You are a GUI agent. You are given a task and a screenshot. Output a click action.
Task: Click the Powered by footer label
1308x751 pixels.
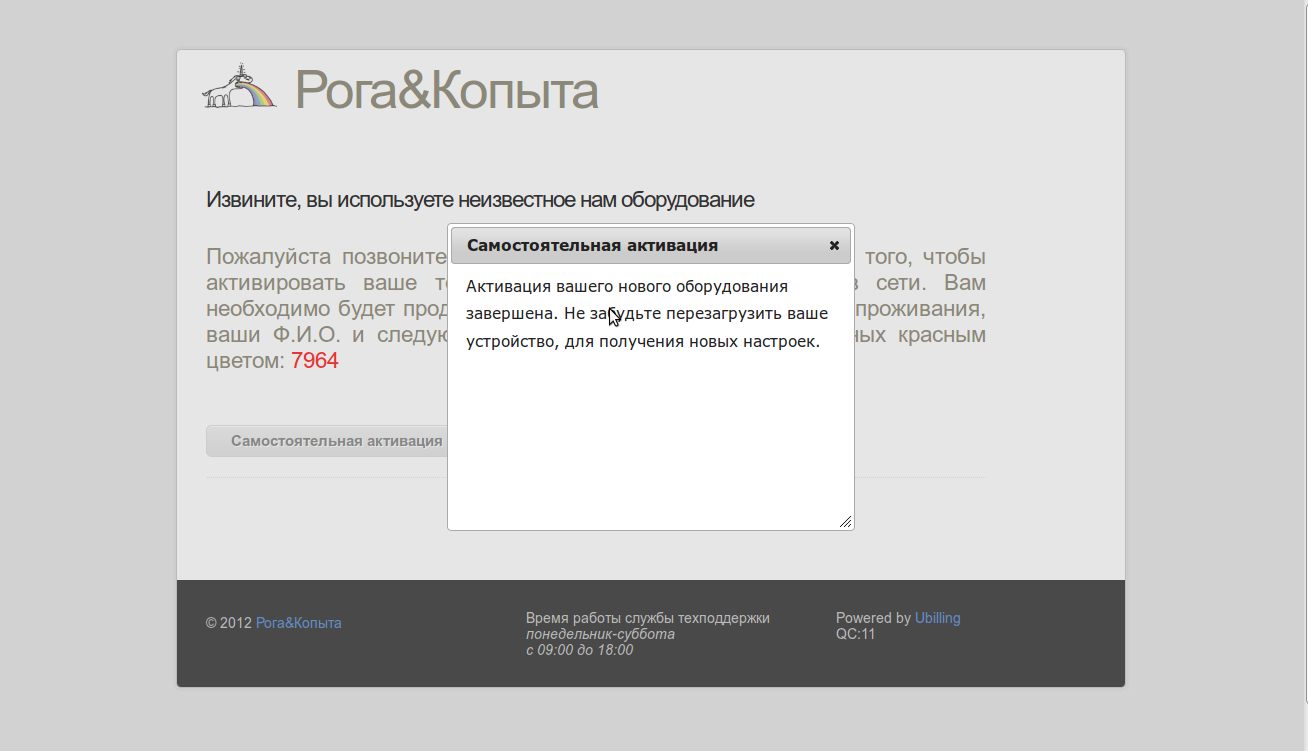click(873, 618)
